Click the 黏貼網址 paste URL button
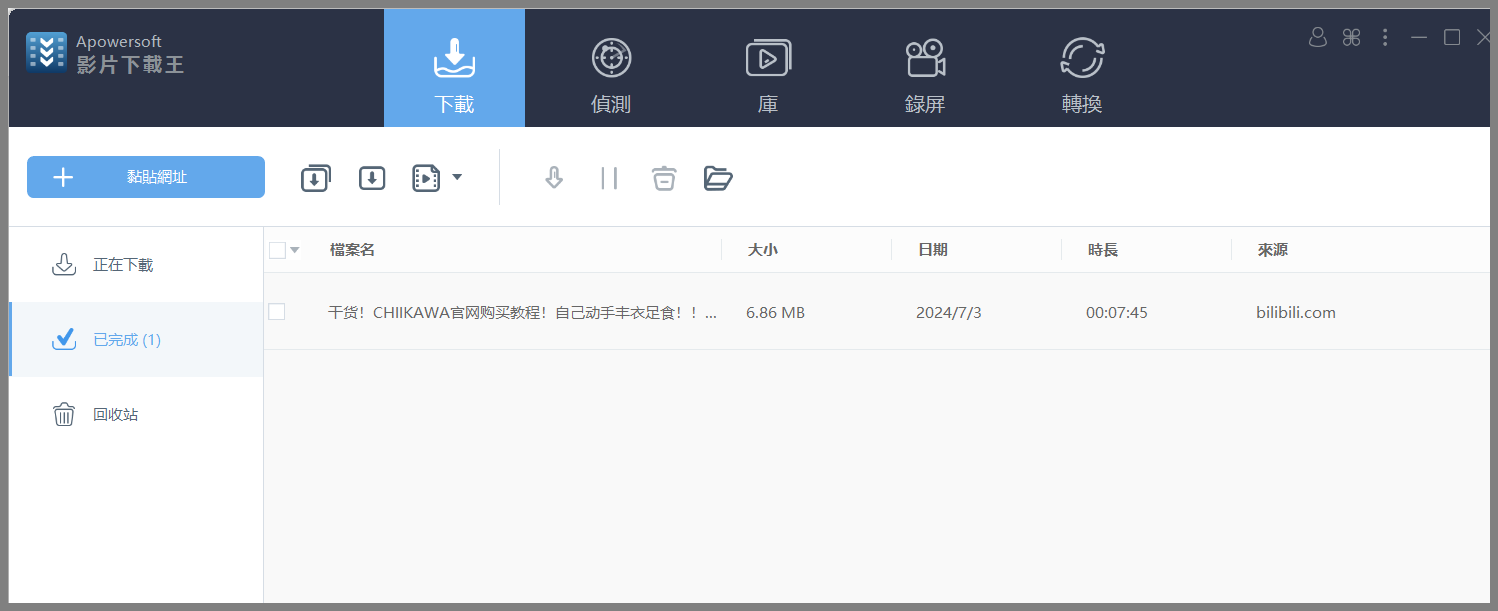This screenshot has width=1498, height=611. [146, 176]
